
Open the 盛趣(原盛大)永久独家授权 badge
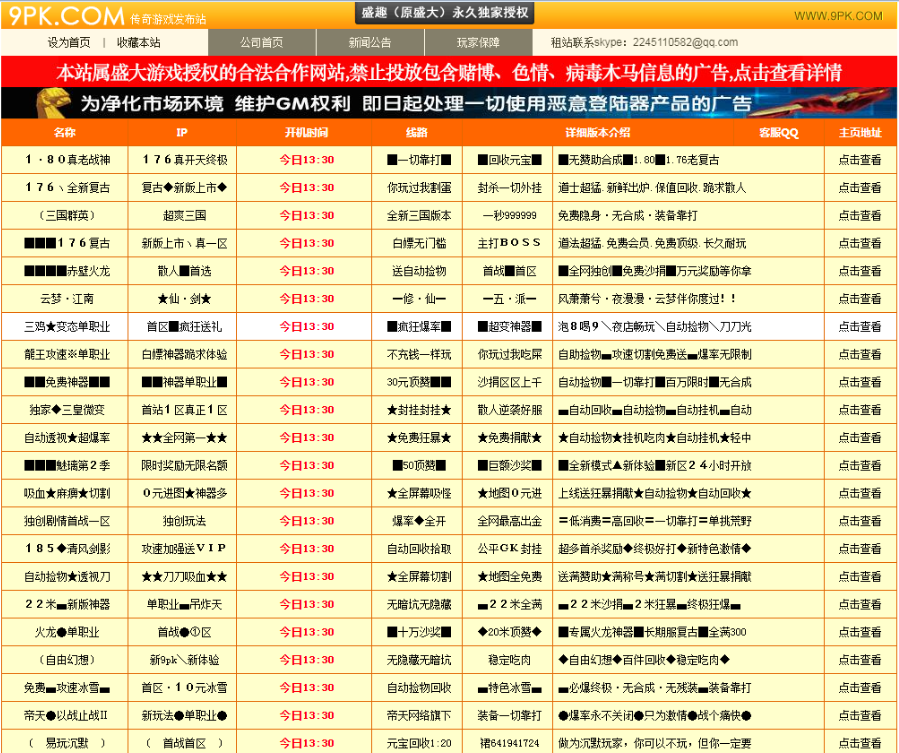point(444,13)
